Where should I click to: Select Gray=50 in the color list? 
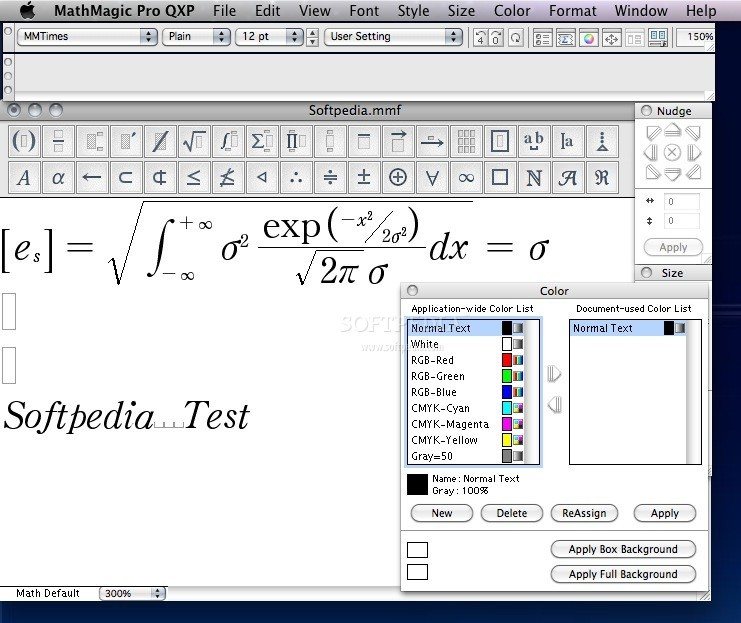click(x=467, y=456)
